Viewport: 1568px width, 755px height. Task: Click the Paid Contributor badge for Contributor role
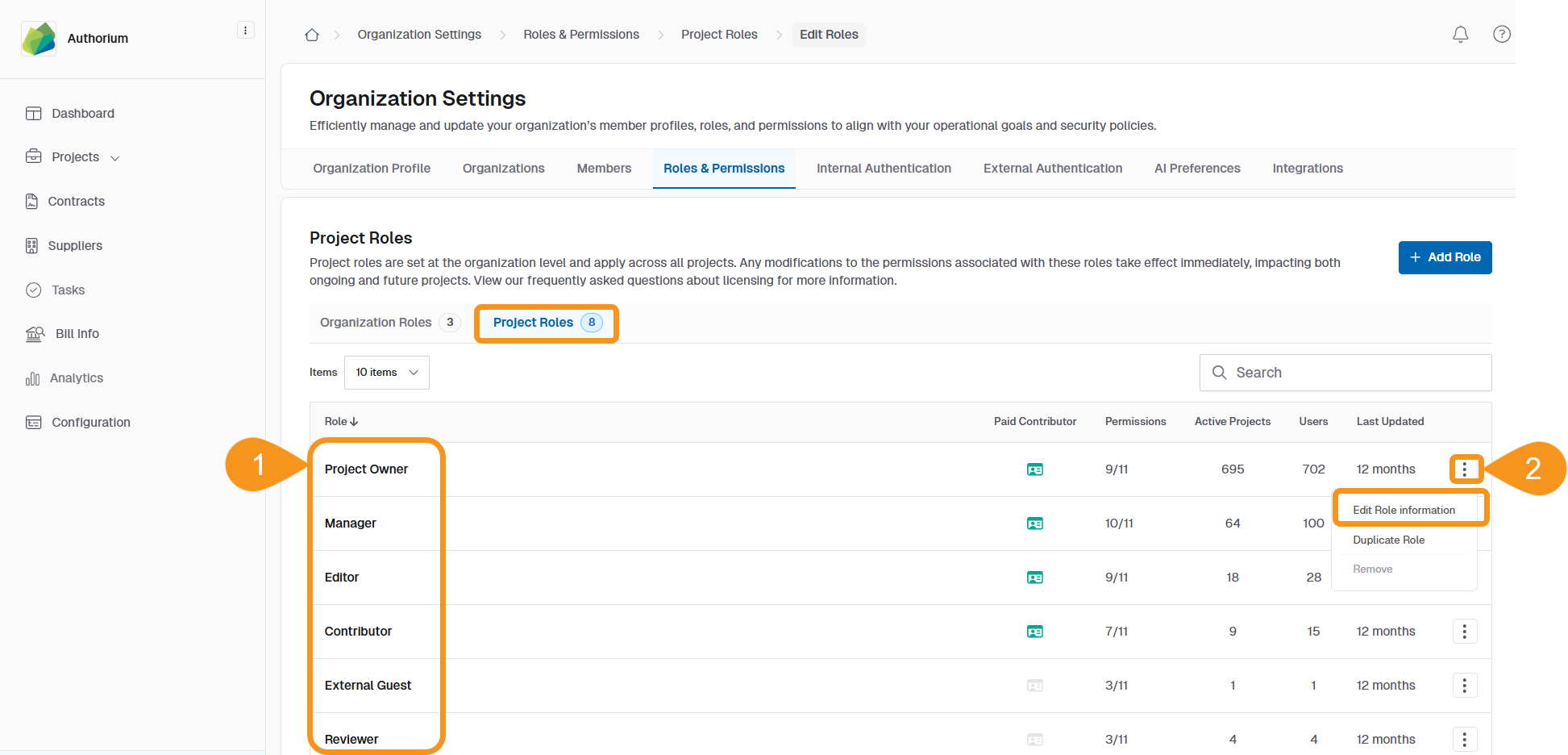click(x=1035, y=631)
